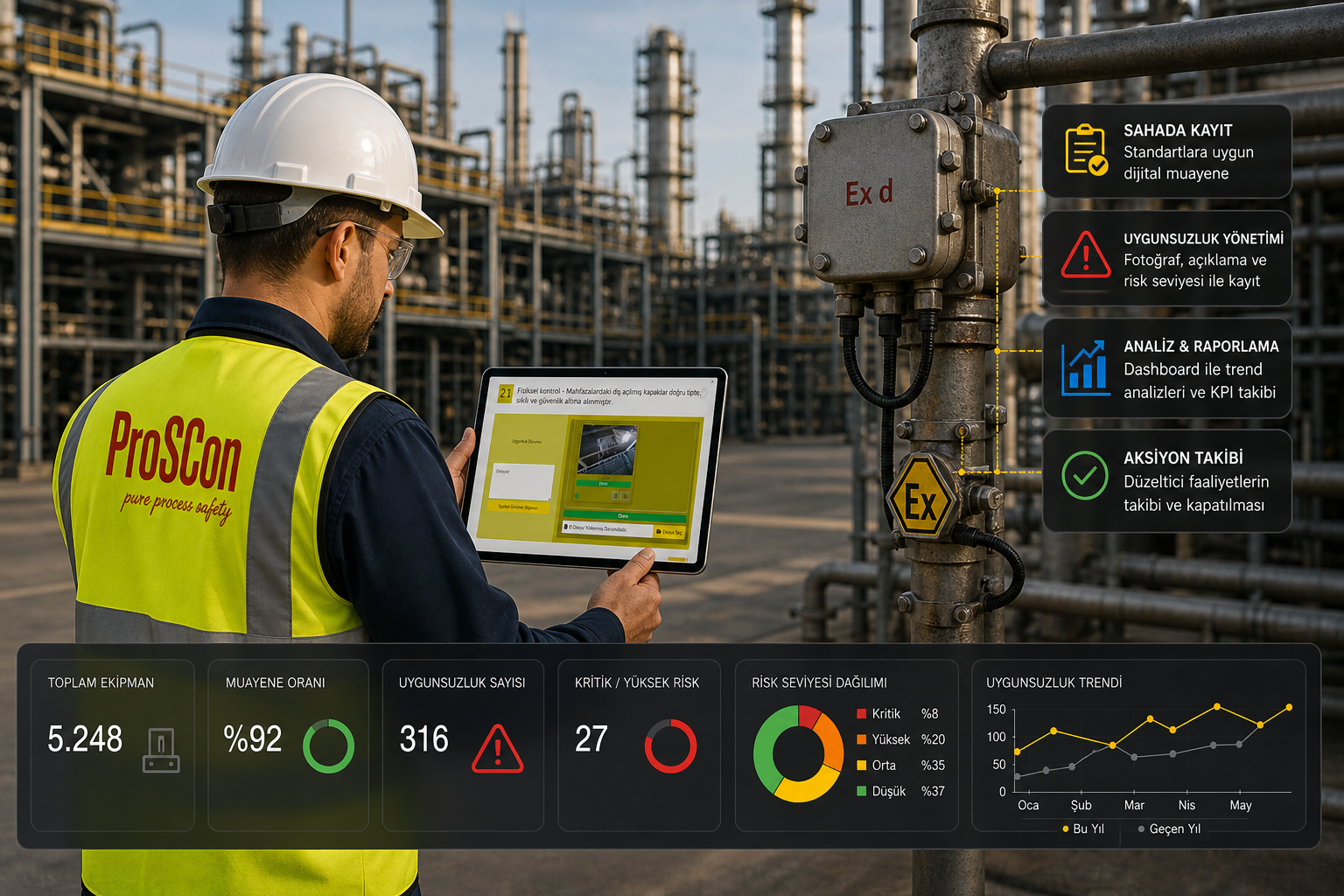Click the green checkmark circle beside AKSİYON TAKİBİ
The width and height of the screenshot is (1344, 896).
[x=1085, y=475]
